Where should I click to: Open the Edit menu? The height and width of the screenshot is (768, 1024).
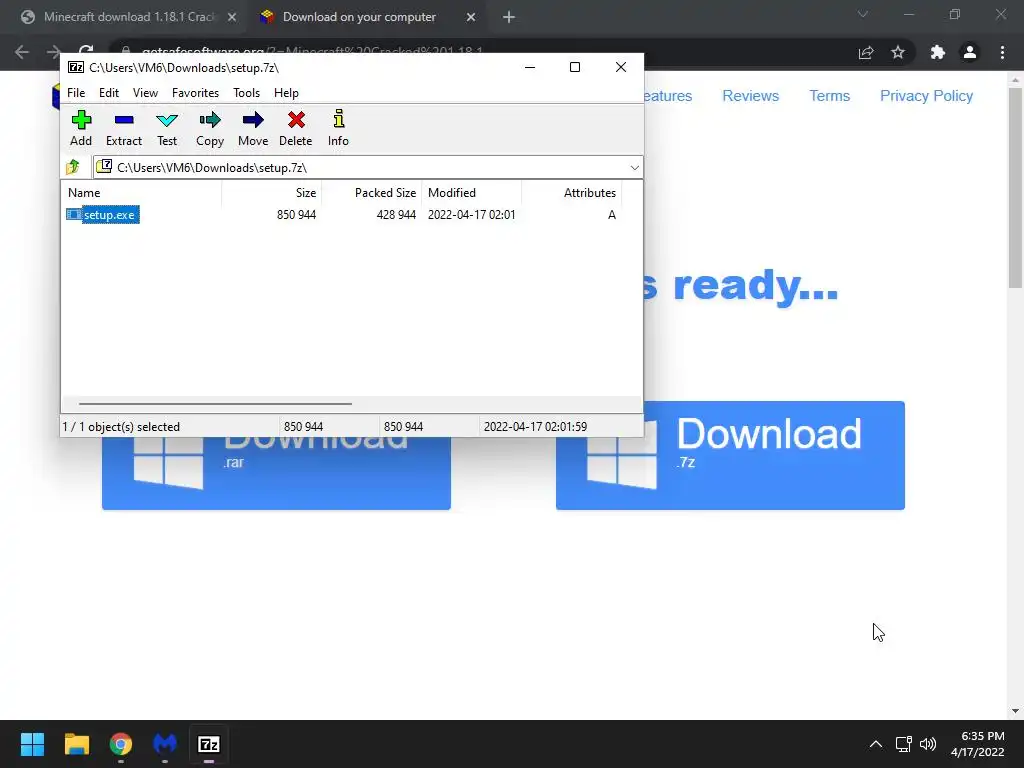coord(109,93)
